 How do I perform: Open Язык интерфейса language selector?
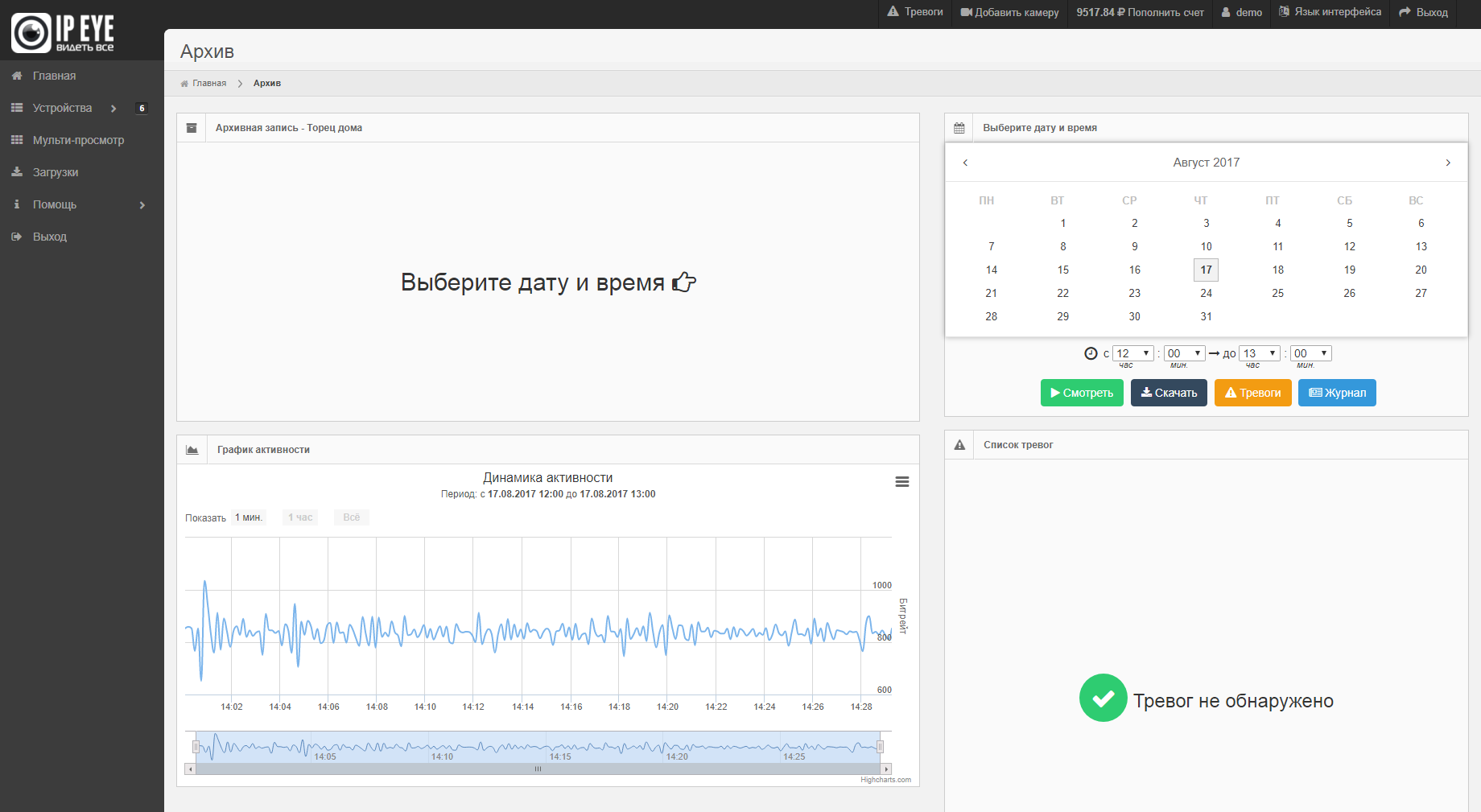coord(1330,12)
